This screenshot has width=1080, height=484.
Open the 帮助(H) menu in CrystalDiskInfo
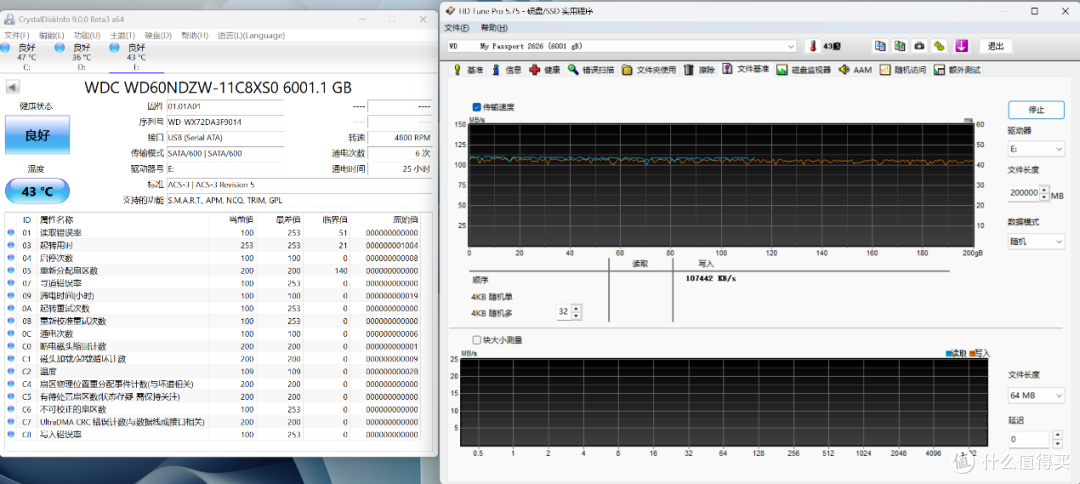coord(195,35)
